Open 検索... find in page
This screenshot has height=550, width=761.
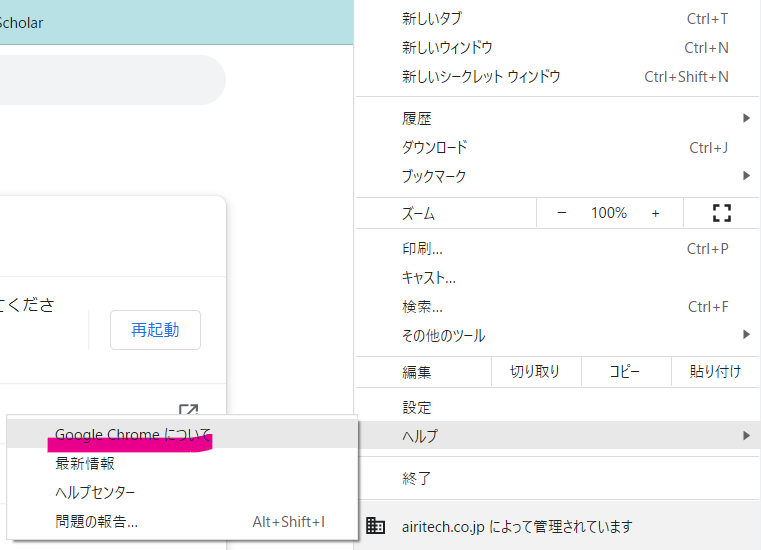tap(557, 307)
